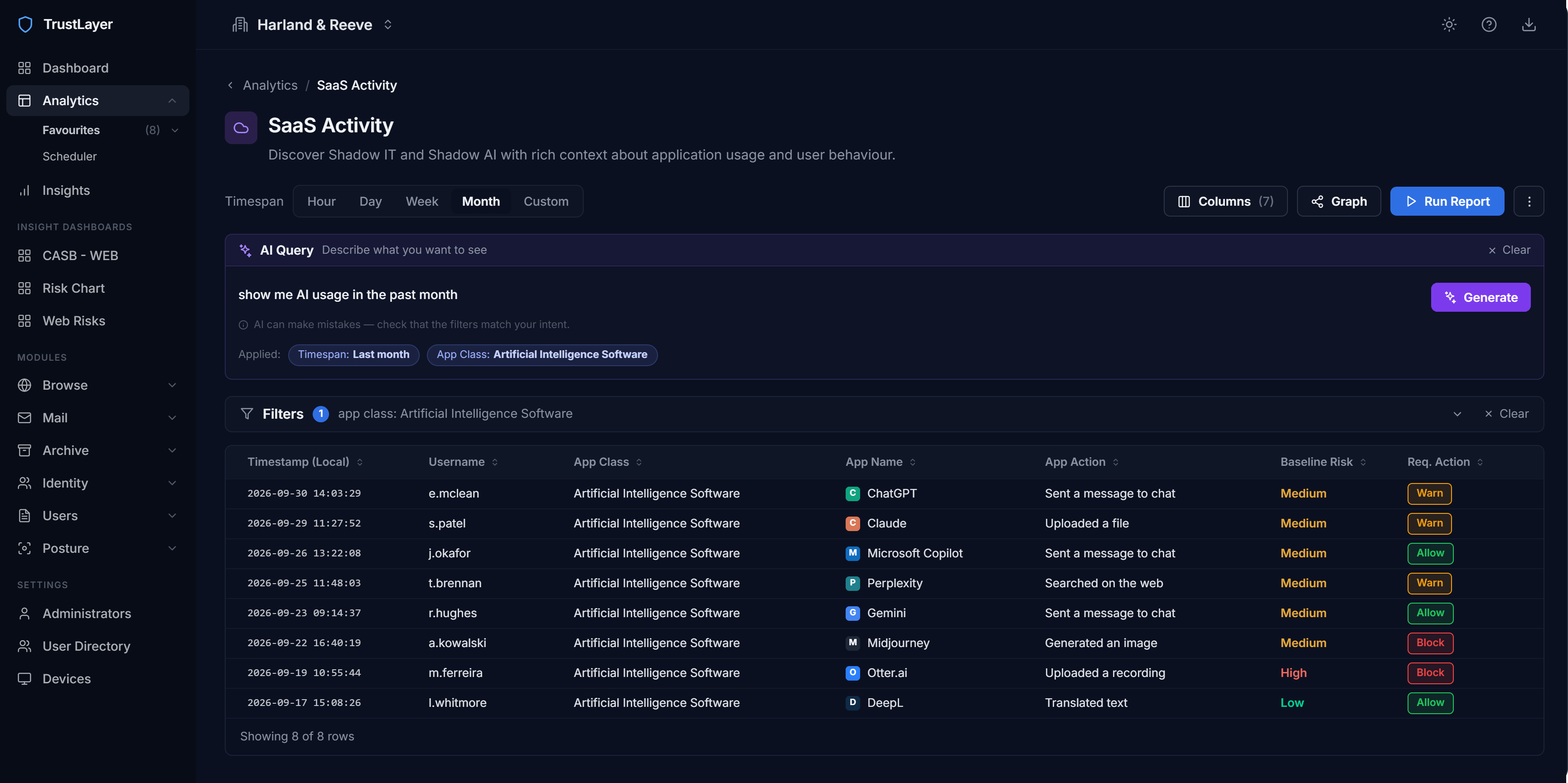This screenshot has height=783, width=1568.
Task: Select the Month timespan
Action: [480, 201]
